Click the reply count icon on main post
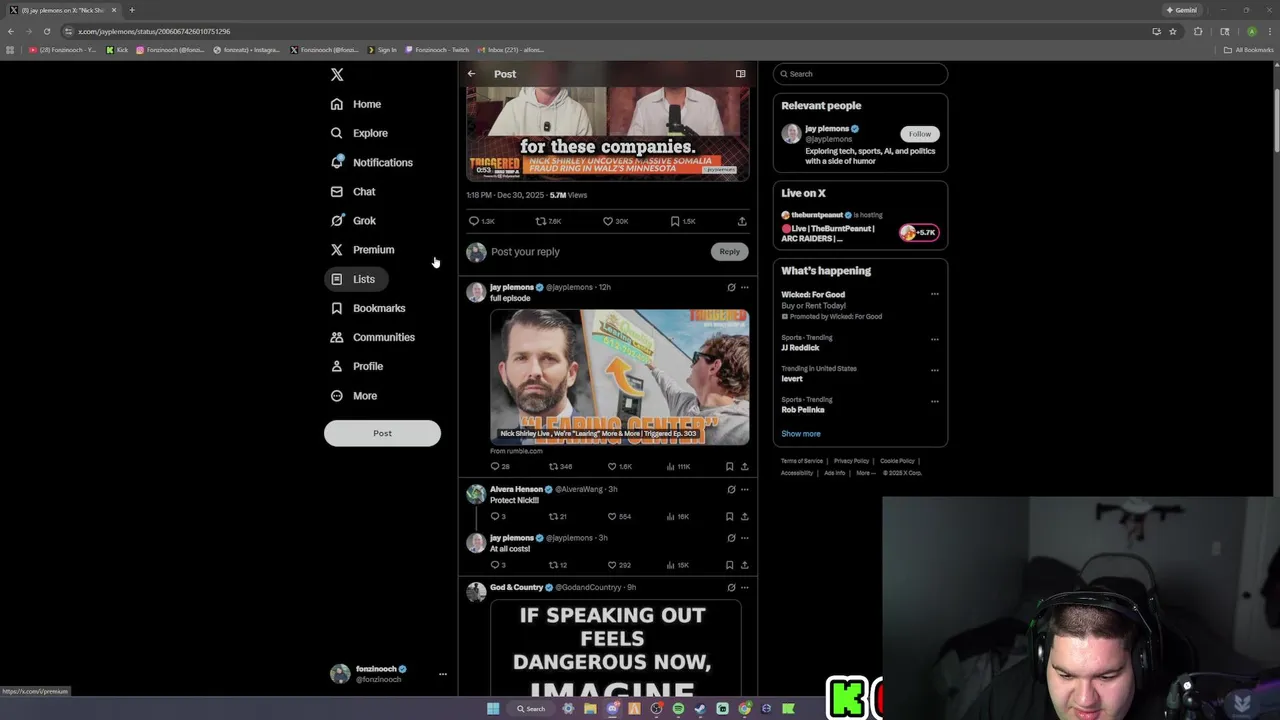The image size is (1280, 720). click(474, 221)
